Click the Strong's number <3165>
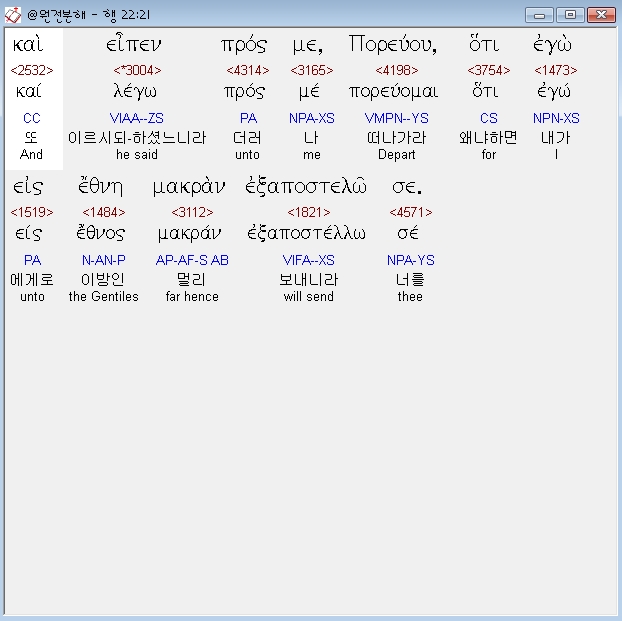The width and height of the screenshot is (622, 621). pyautogui.click(x=312, y=70)
